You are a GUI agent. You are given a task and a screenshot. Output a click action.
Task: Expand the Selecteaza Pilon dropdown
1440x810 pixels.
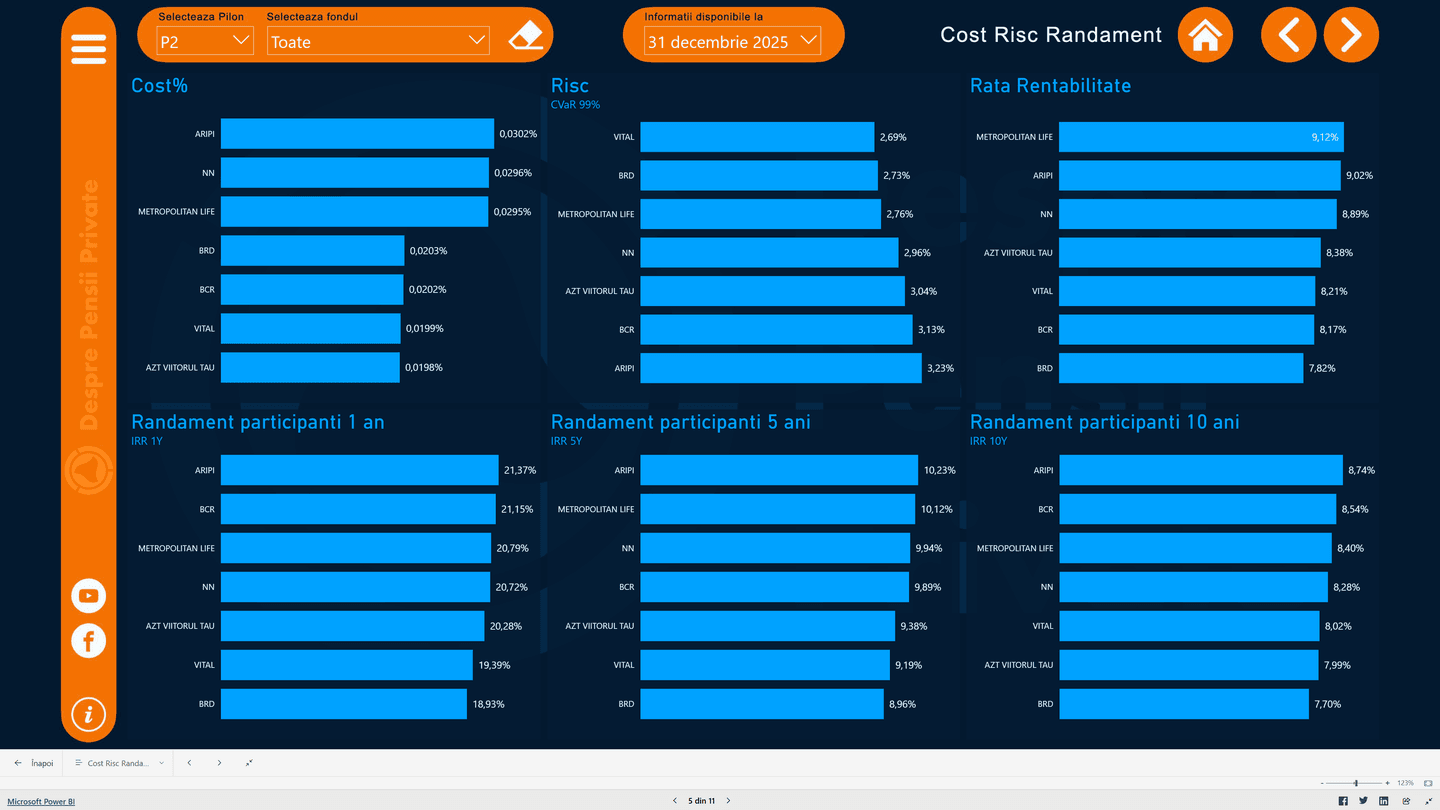(205, 41)
